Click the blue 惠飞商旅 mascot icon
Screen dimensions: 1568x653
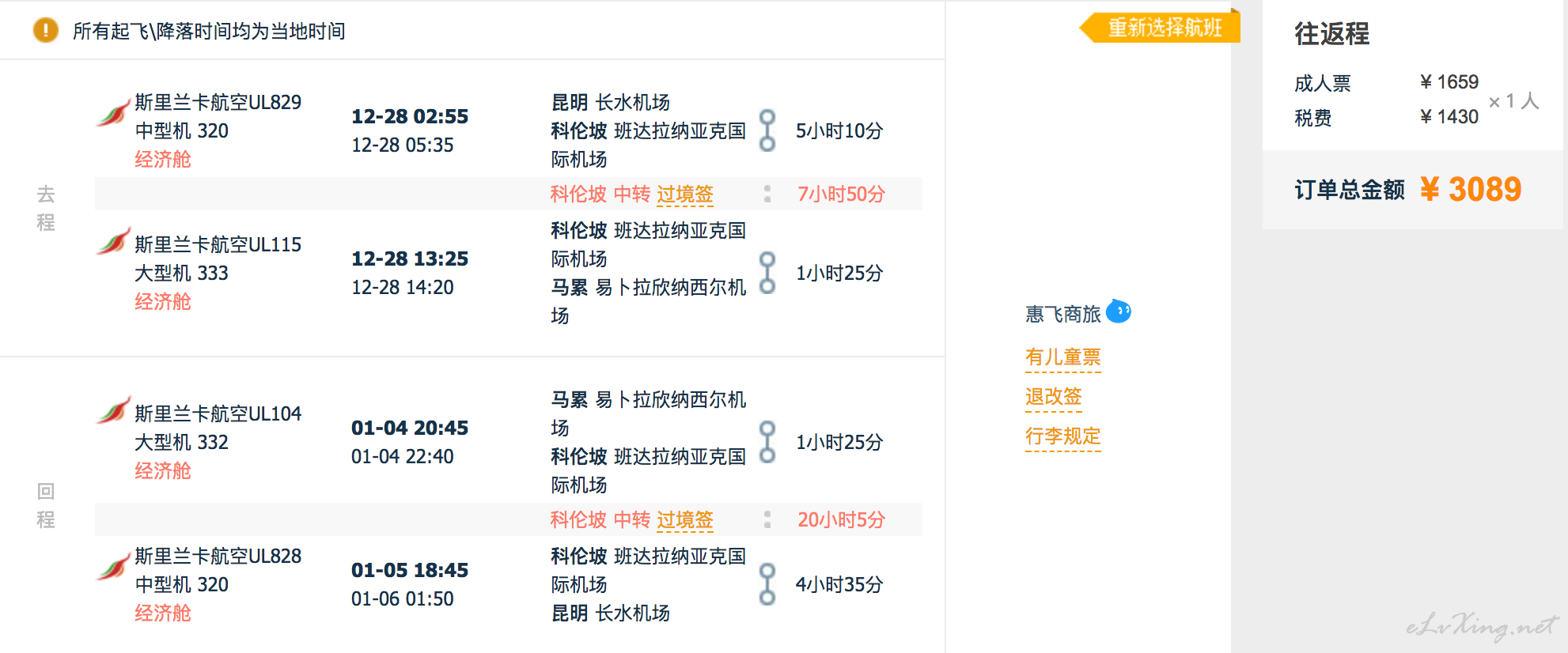(1119, 311)
